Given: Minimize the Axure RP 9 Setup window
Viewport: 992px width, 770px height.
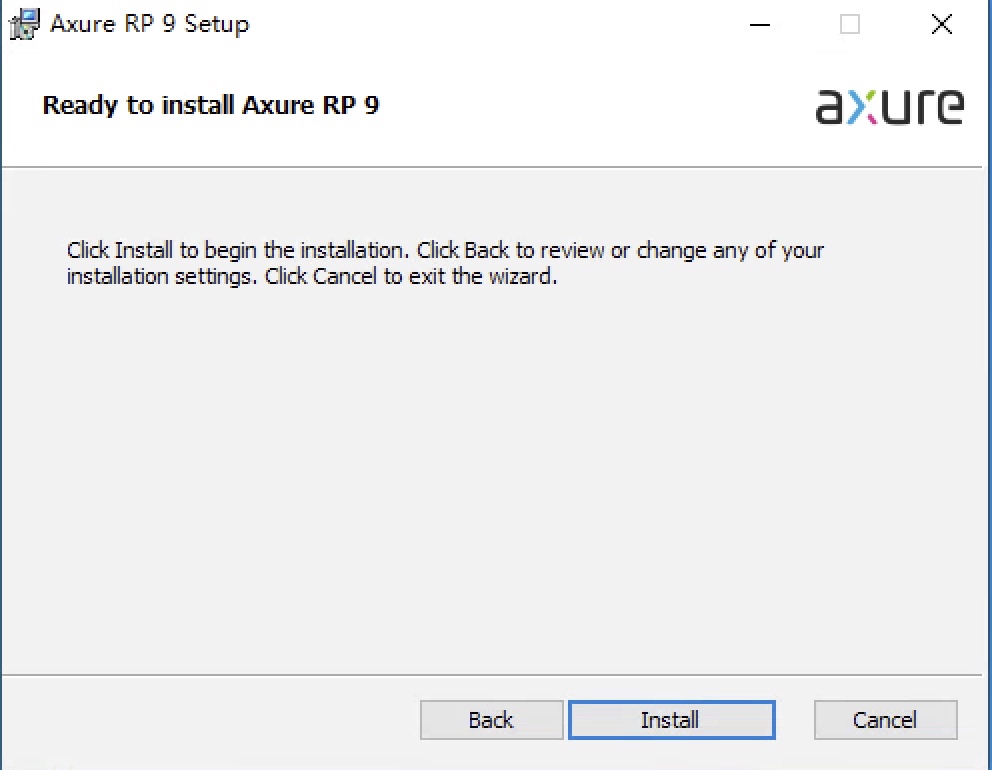Looking at the screenshot, I should (x=759, y=24).
